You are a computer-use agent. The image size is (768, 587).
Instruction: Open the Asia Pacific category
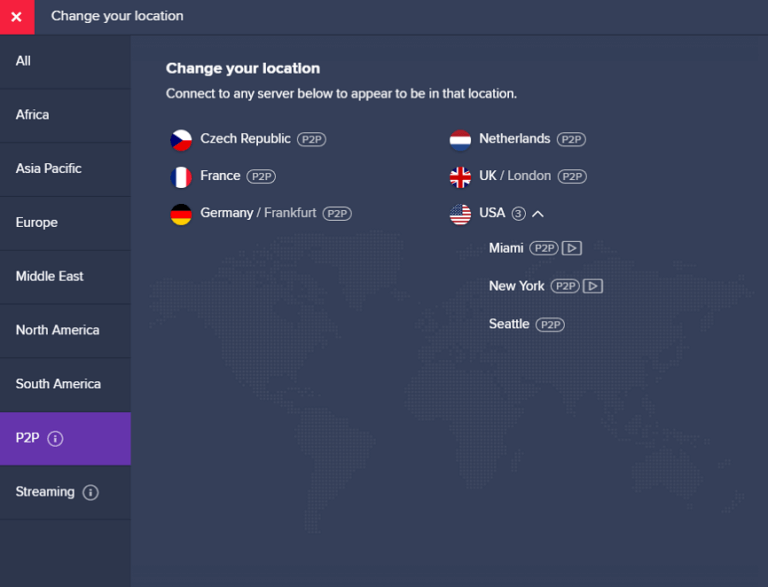[x=49, y=168]
